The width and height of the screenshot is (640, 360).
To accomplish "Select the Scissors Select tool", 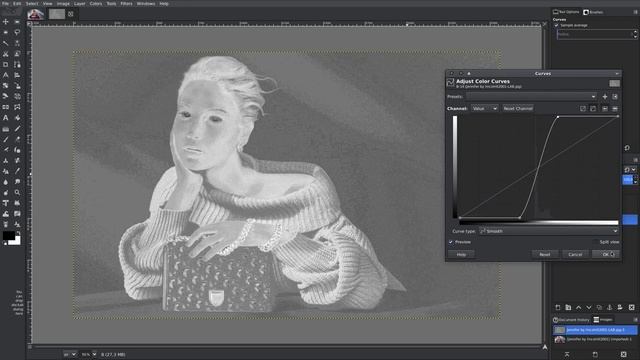I will tap(6, 54).
